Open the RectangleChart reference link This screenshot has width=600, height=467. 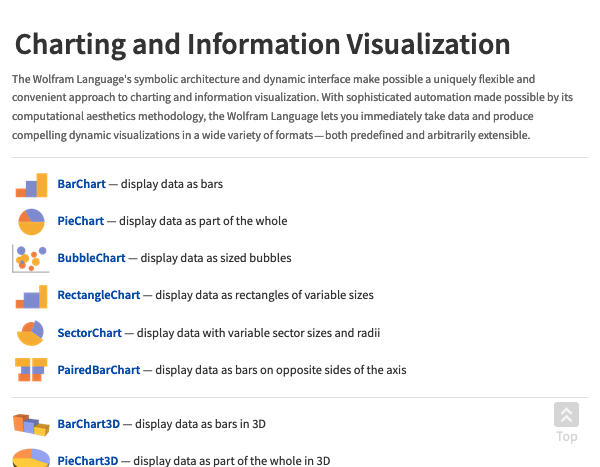click(x=99, y=295)
